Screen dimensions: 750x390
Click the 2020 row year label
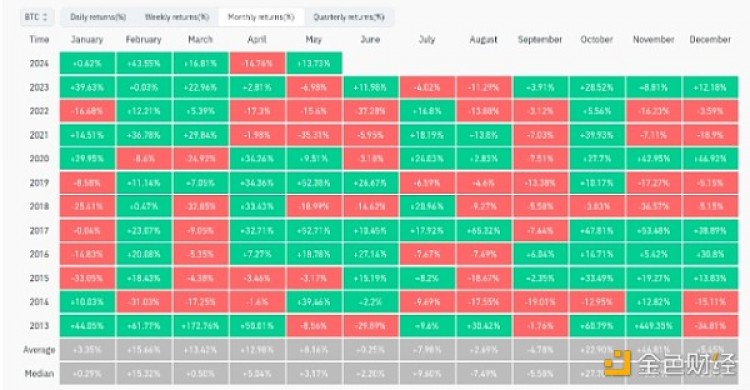[39, 159]
